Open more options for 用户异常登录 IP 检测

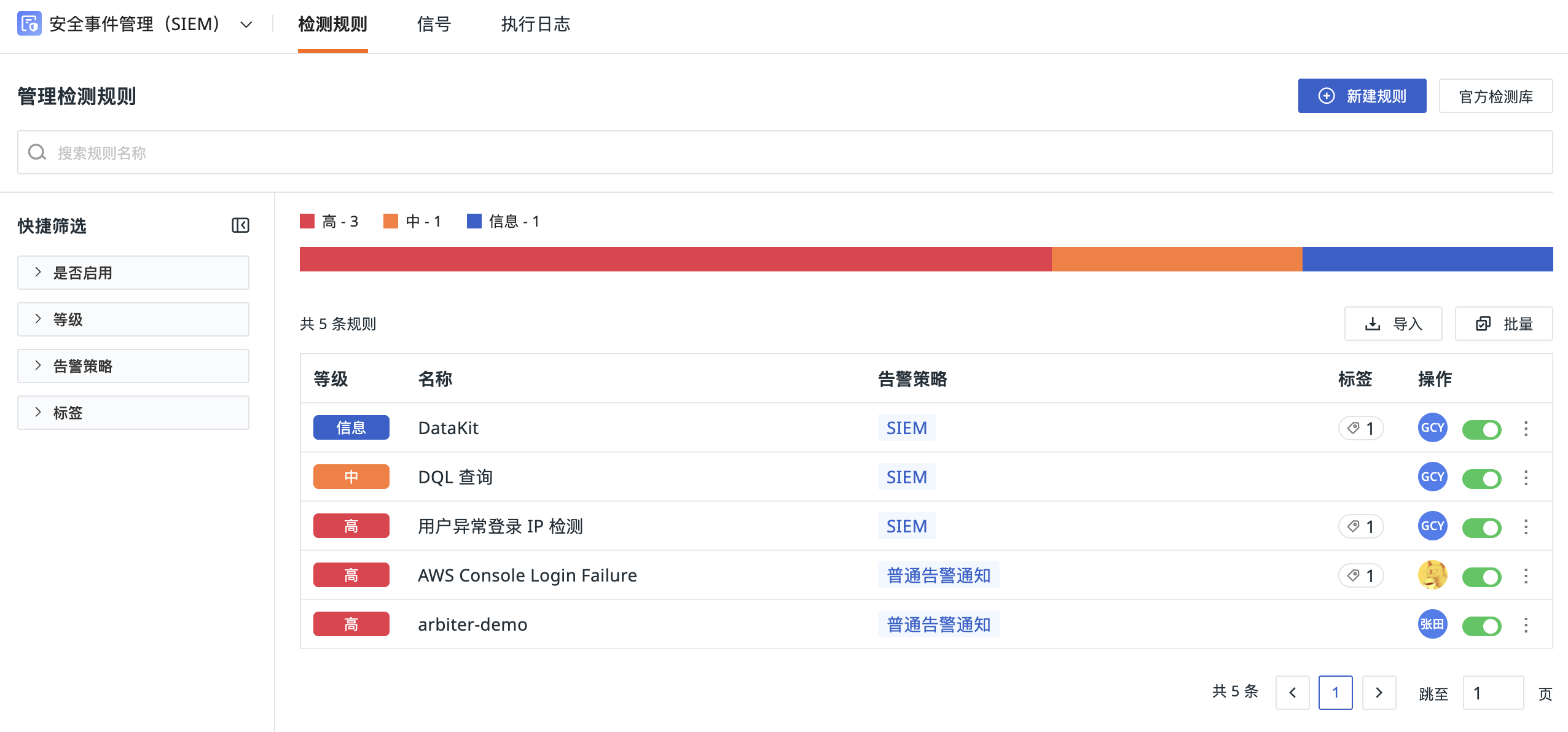point(1526,527)
